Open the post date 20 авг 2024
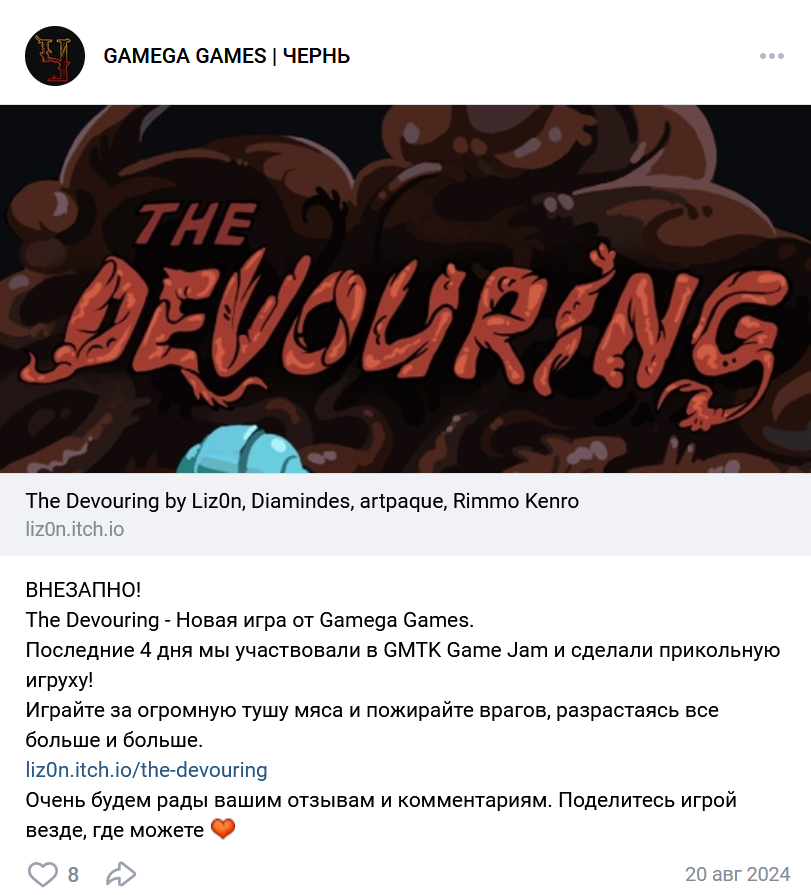 (737, 874)
